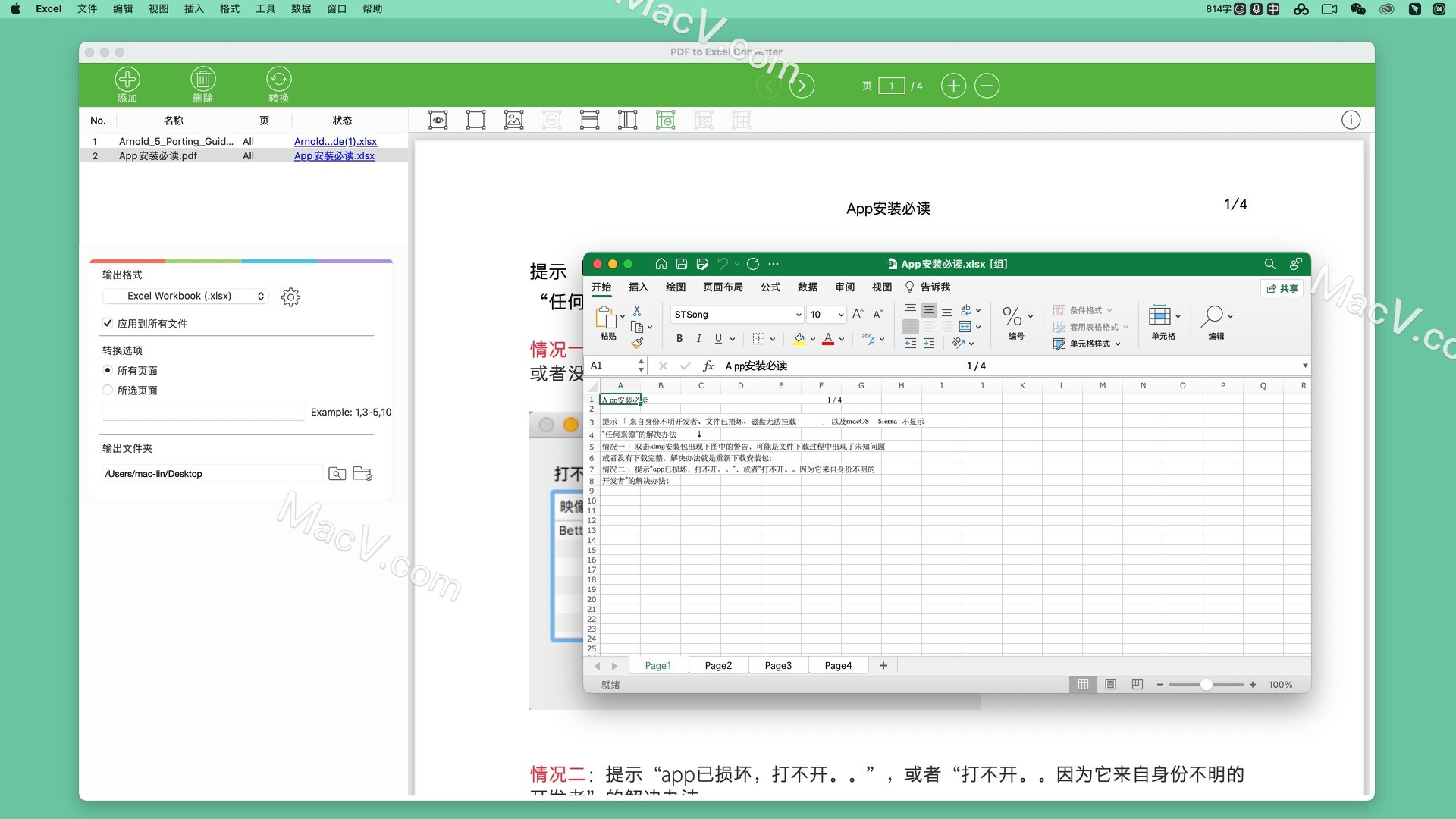Click the 删除 delete icon in converter

point(202,80)
